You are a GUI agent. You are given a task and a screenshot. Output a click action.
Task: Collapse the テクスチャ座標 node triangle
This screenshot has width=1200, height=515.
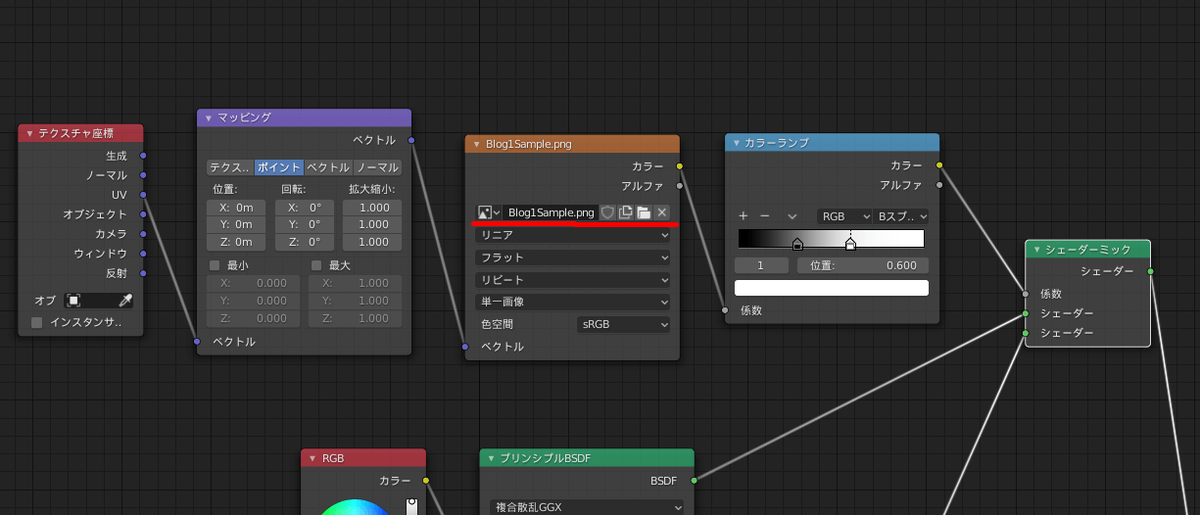pos(30,134)
